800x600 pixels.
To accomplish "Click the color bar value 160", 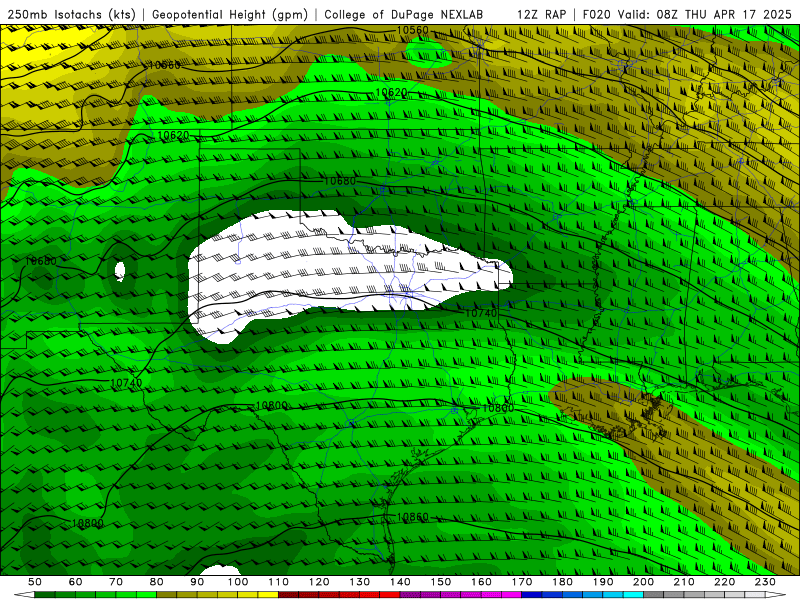I will (x=481, y=582).
